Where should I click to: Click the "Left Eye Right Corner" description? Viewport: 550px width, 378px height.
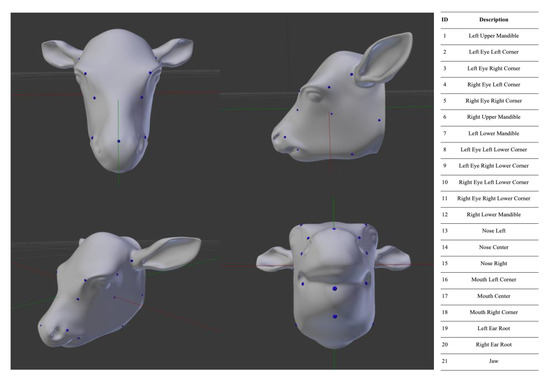(x=494, y=68)
